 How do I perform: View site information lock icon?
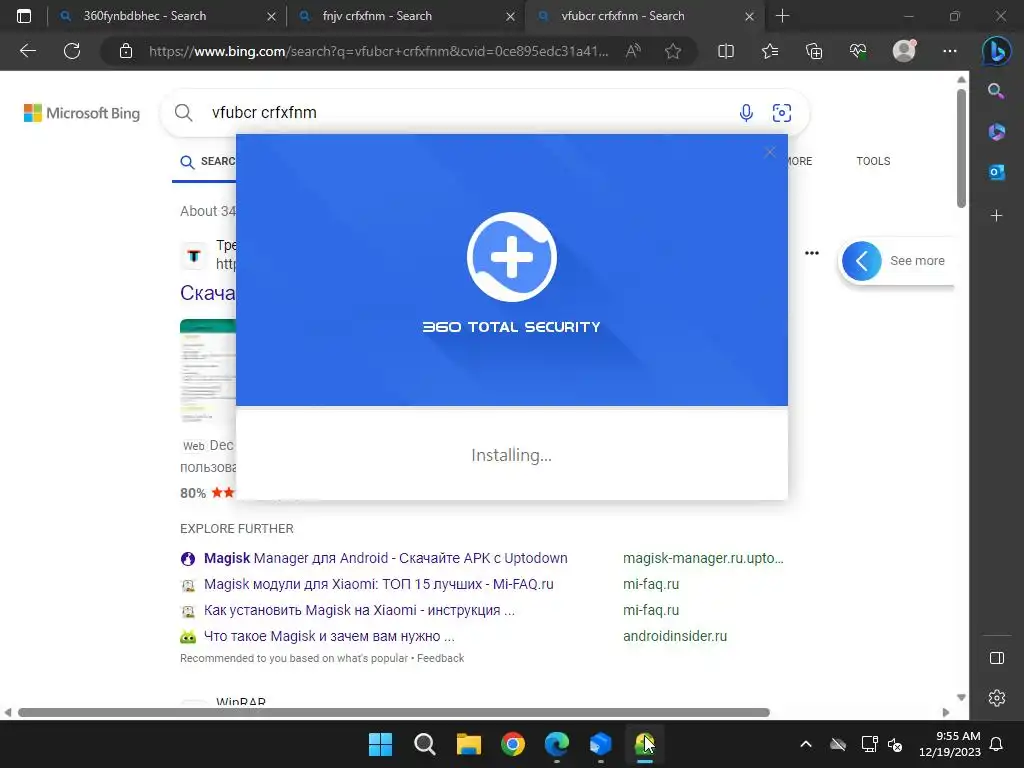click(126, 51)
